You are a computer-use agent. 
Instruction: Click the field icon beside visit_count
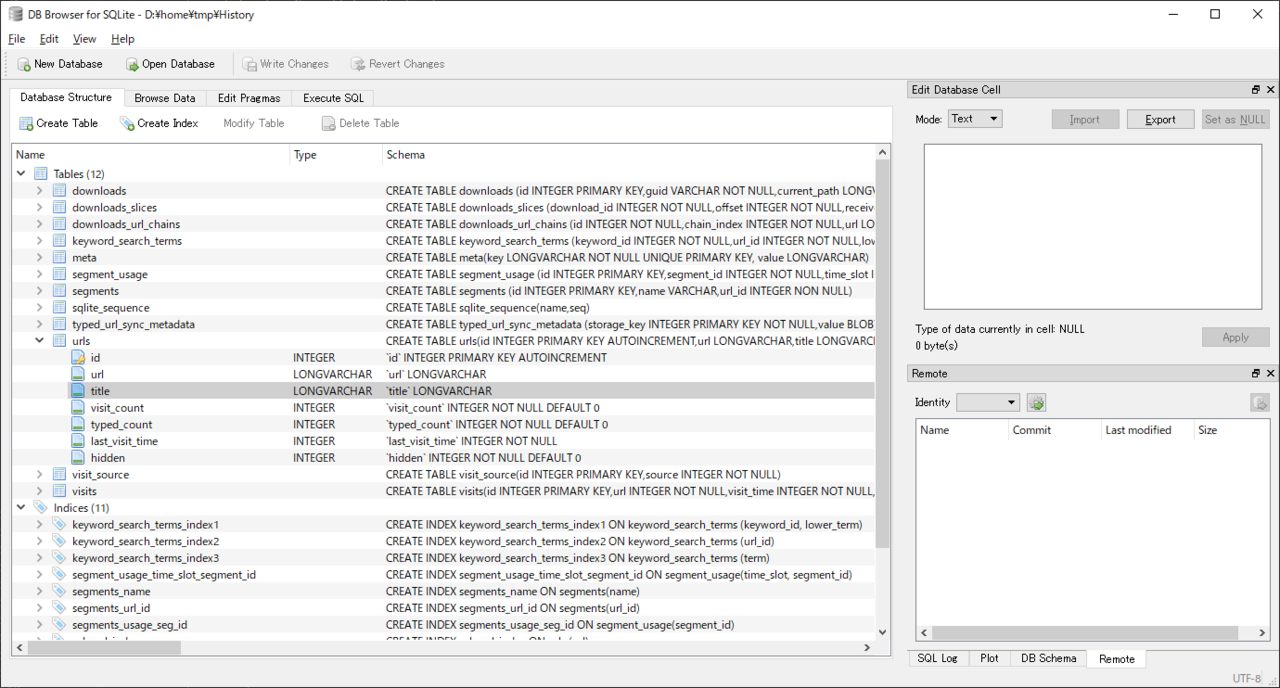tap(78, 407)
